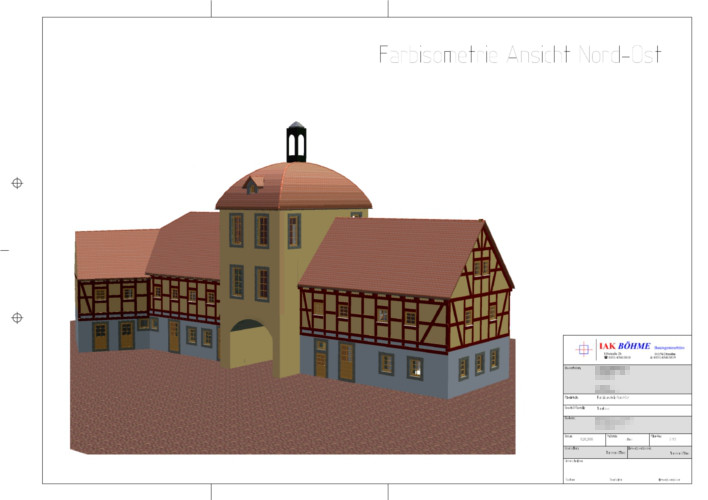The height and width of the screenshot is (500, 708).
Task: Click the dormer window on the dome
Action: [251, 185]
